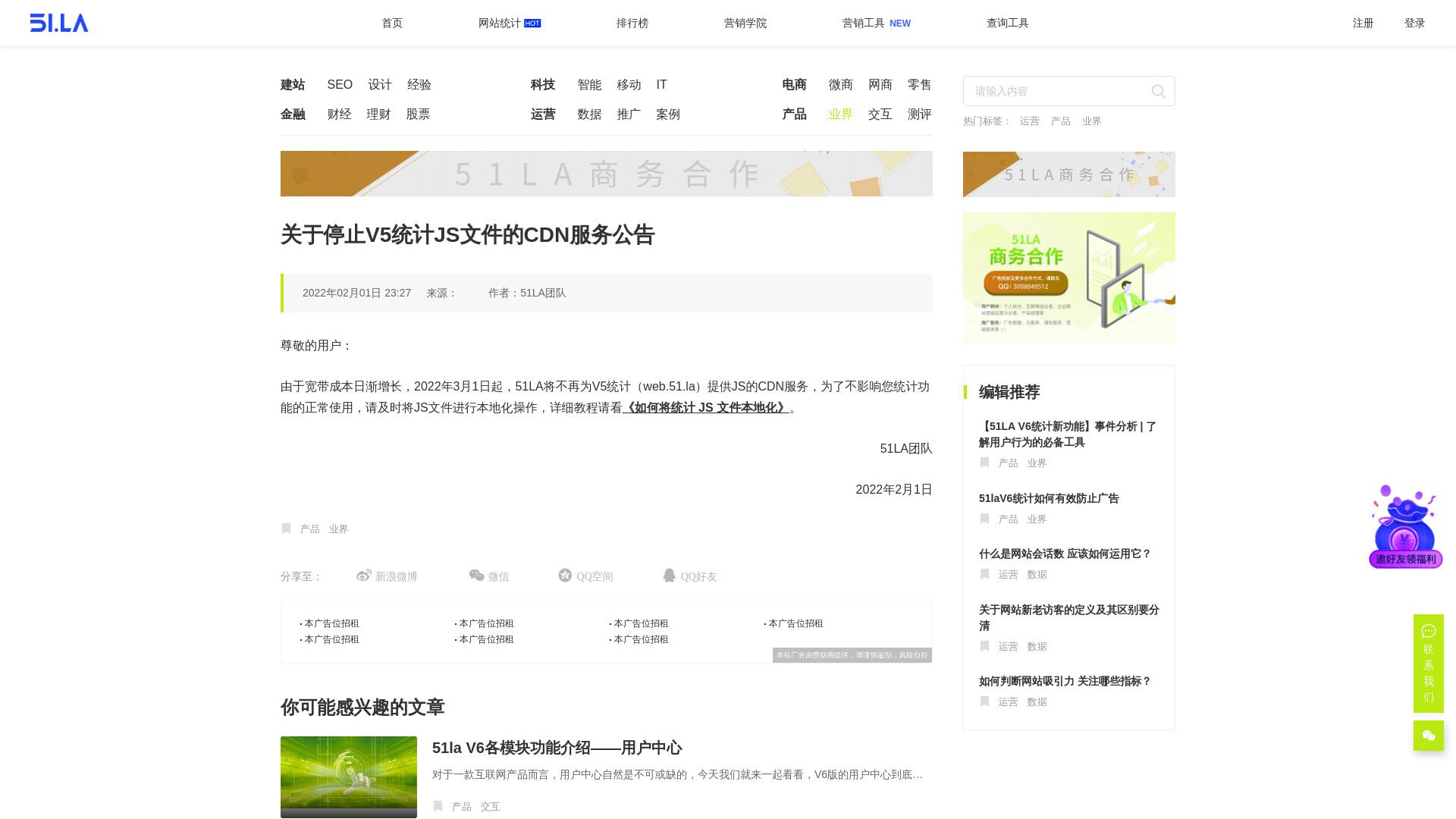Viewport: 1456px width, 819px height.
Task: Click the first 本广告位招租 ad link
Action: [331, 623]
